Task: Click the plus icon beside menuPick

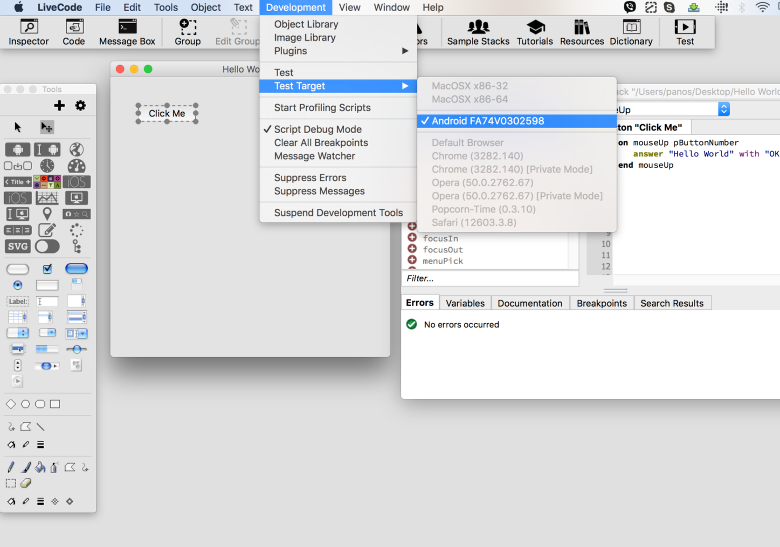Action: (412, 260)
